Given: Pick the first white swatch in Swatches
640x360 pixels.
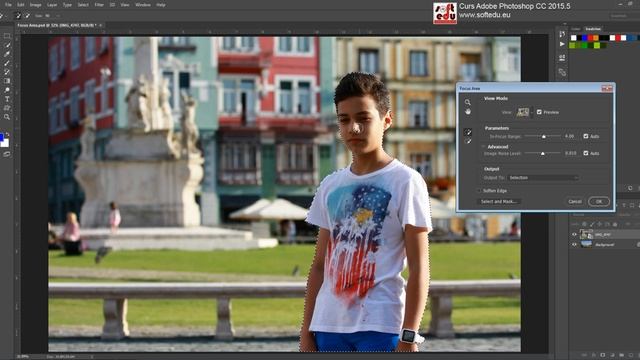Looking at the screenshot, I should 573,38.
